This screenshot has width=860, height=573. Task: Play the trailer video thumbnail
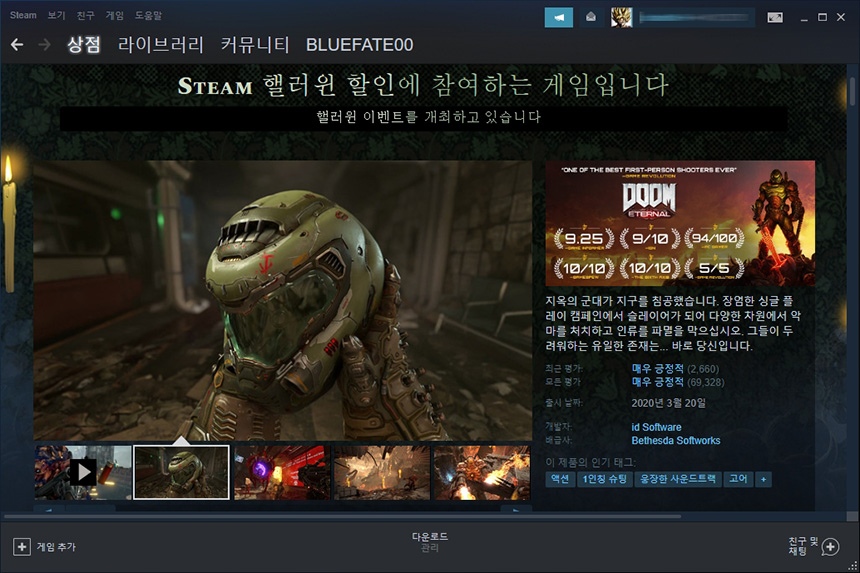83,472
